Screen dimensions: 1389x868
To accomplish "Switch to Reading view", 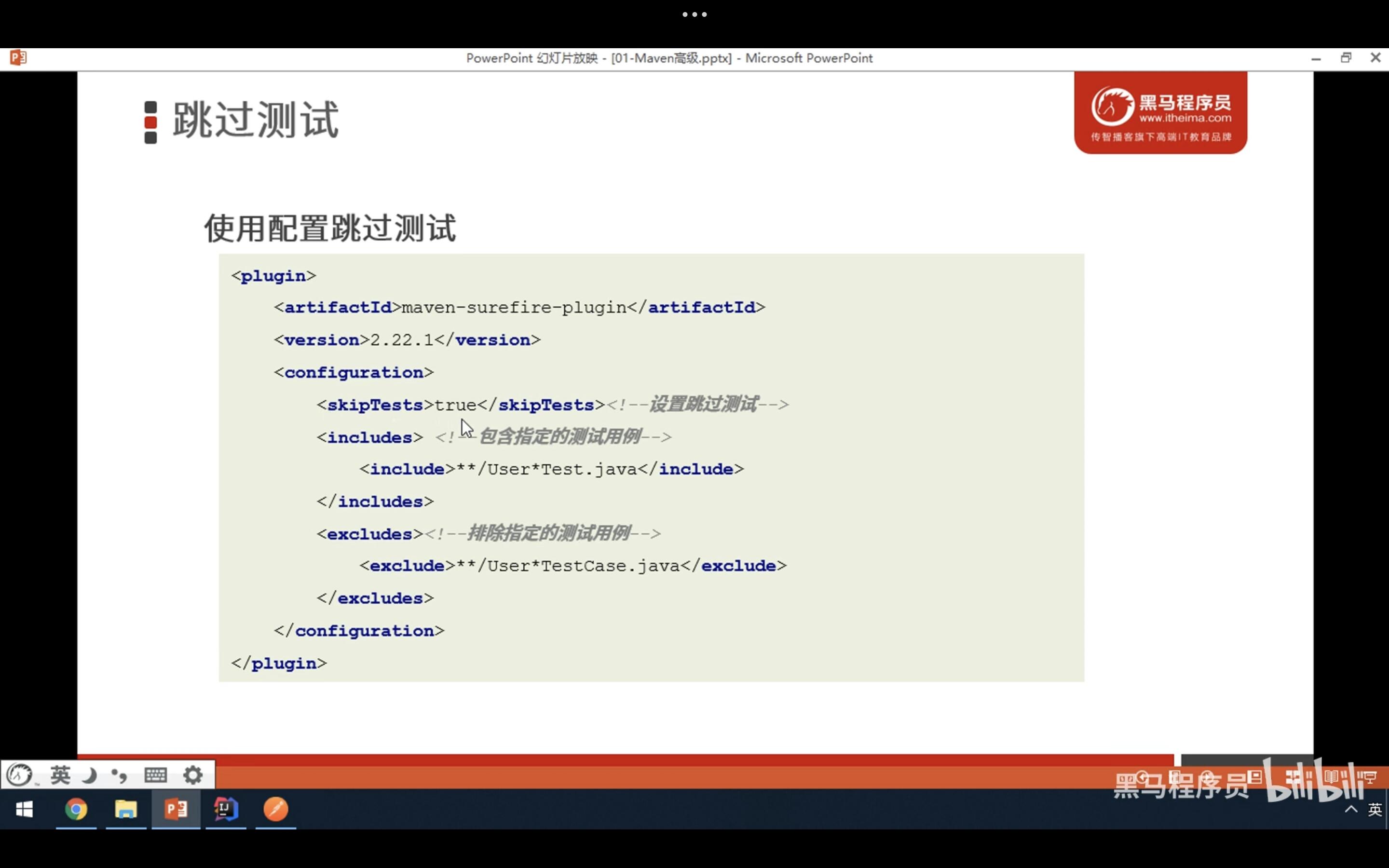I will point(1332,777).
